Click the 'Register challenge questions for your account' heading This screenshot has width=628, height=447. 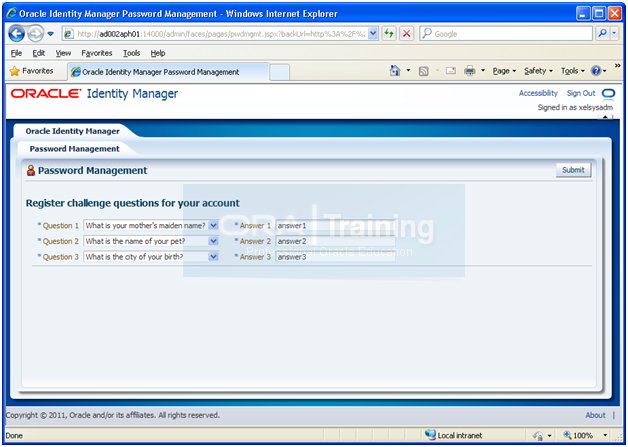[x=133, y=203]
